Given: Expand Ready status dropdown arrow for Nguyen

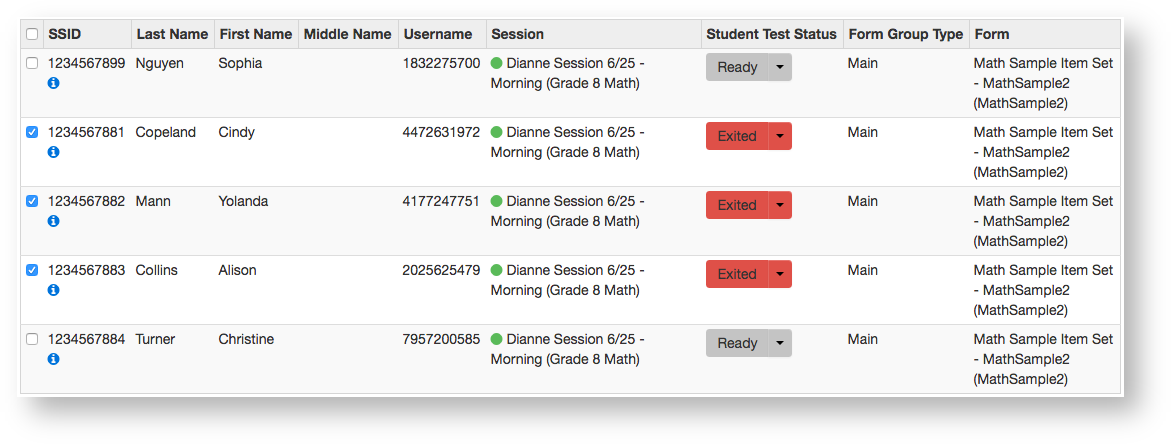Looking at the screenshot, I should pos(780,67).
